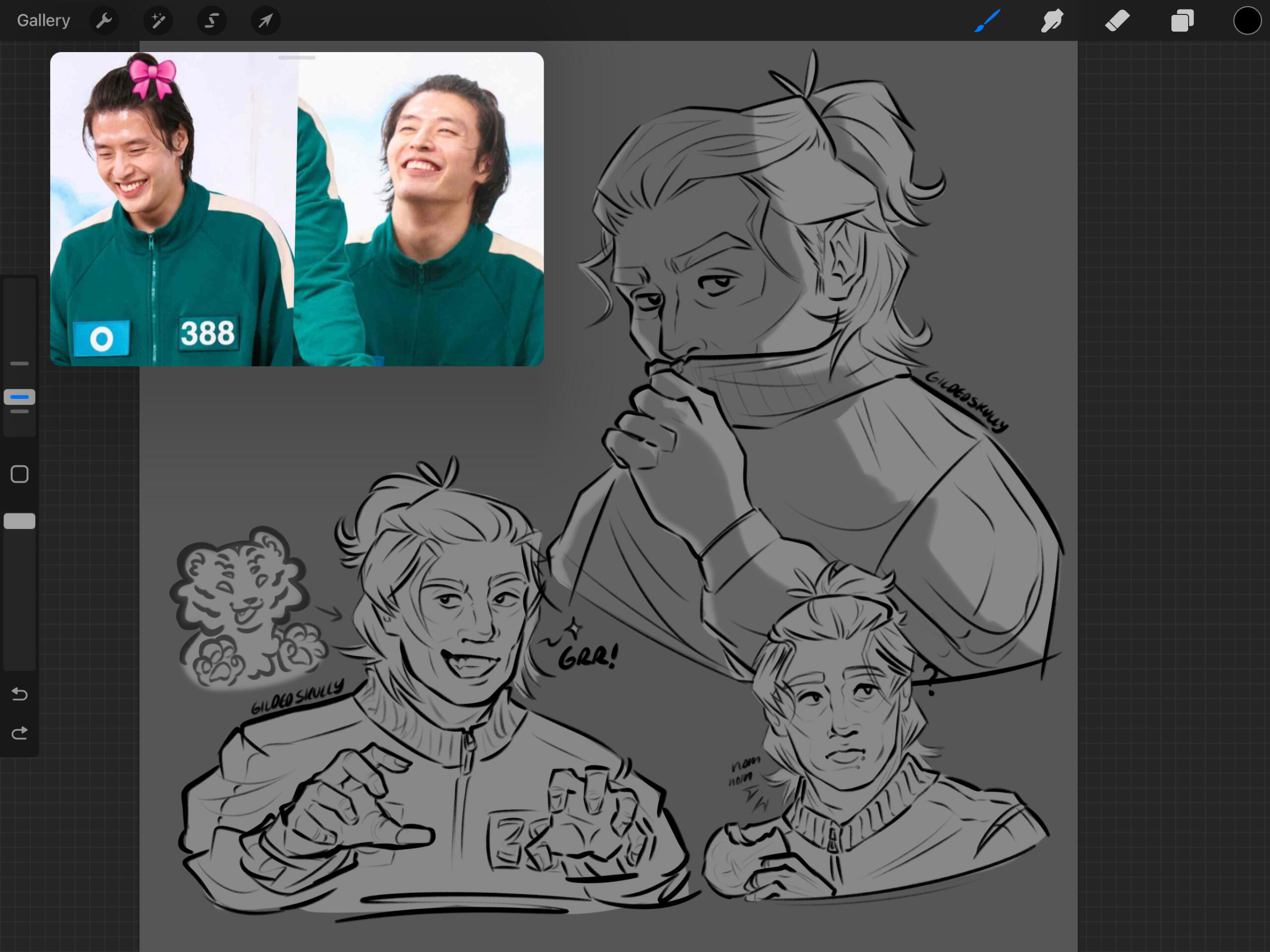
Task: Tap the upper track of the size slider
Action: tap(19, 321)
